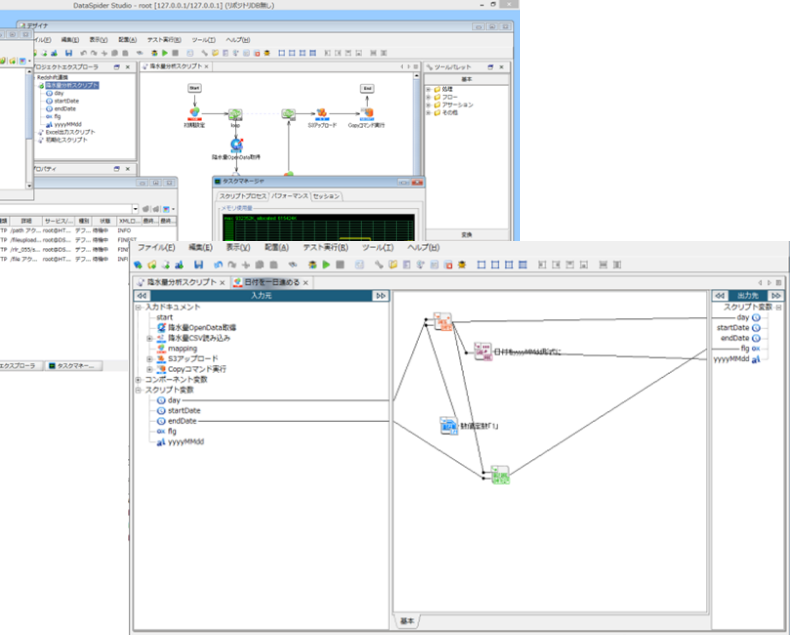
Task: Click the right double-arrow button in 出力先 header
Action: point(774,296)
